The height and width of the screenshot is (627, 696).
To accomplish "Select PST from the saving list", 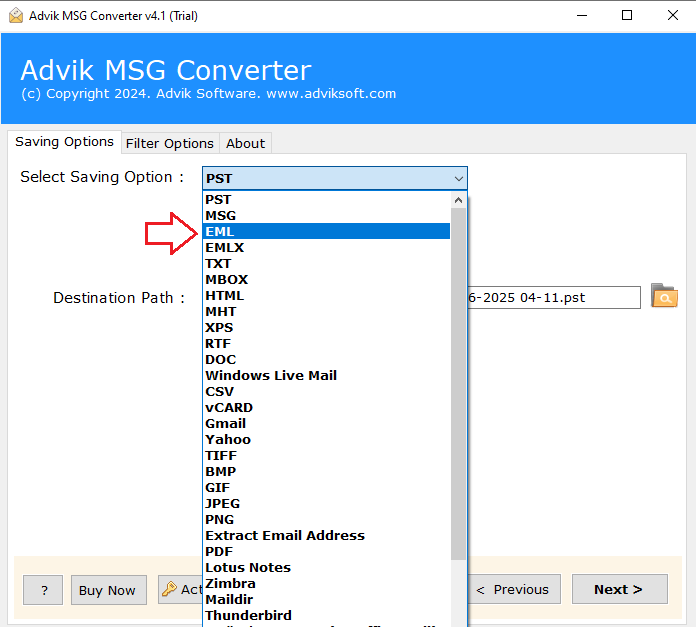I will coord(326,199).
